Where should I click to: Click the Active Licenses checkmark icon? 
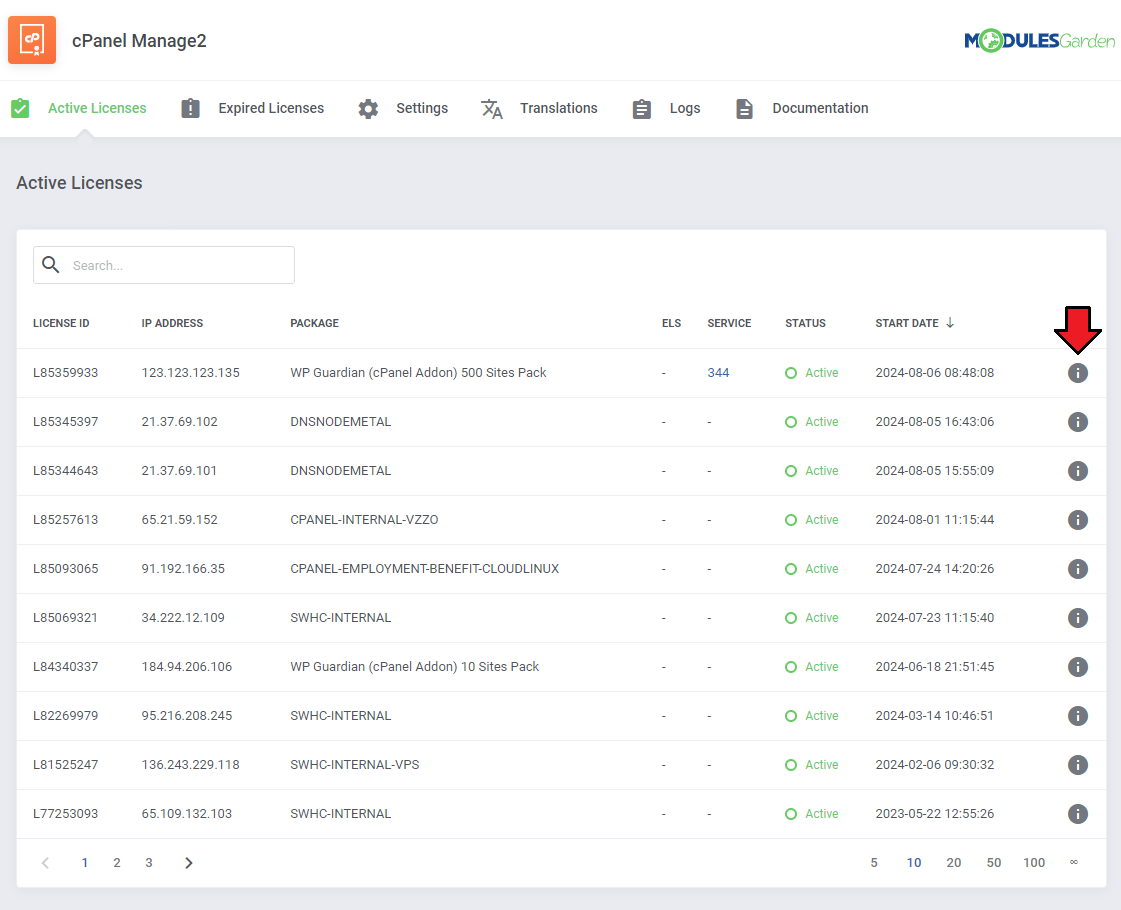20,108
